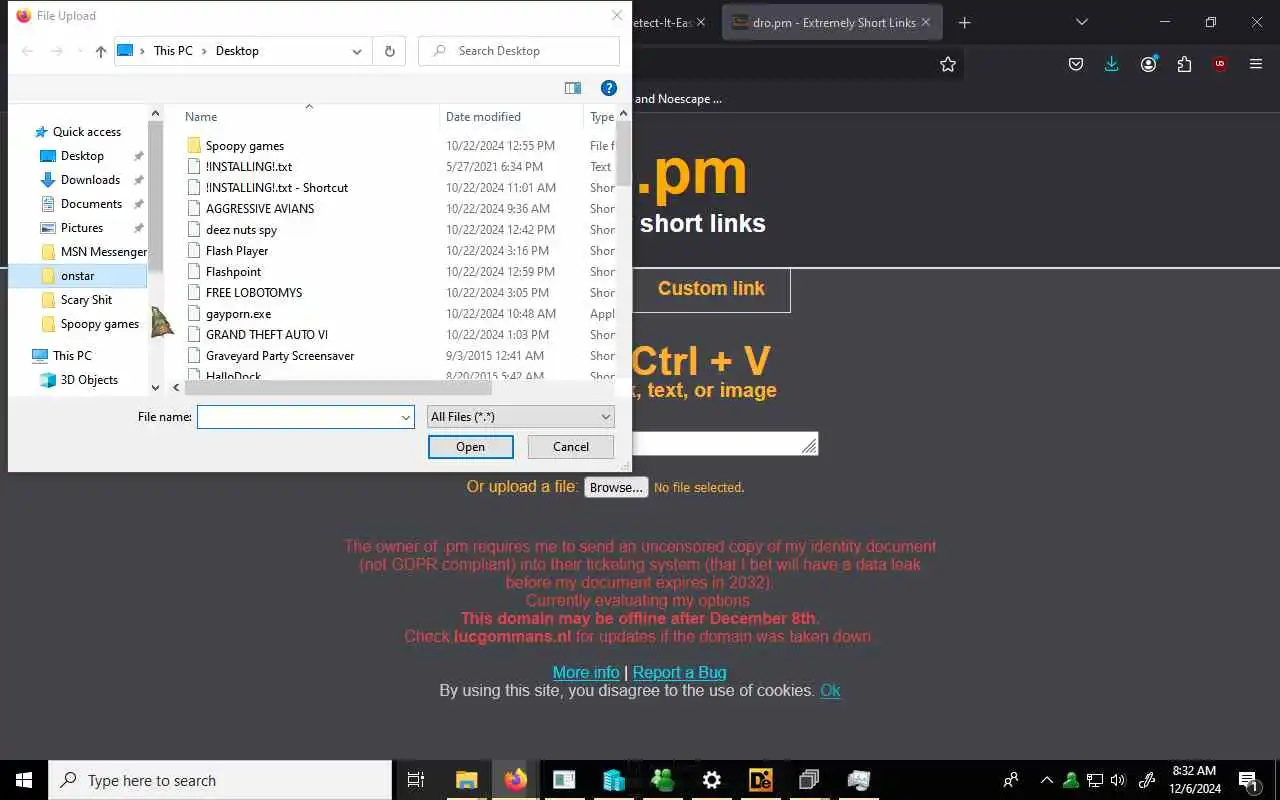This screenshot has height=800, width=1280.
Task: Select the onstar folder in sidebar
Action: pyautogui.click(x=78, y=276)
